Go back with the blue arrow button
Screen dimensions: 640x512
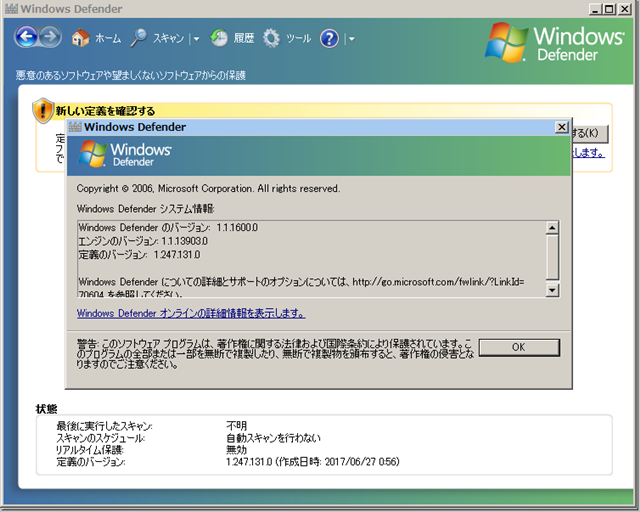point(27,37)
